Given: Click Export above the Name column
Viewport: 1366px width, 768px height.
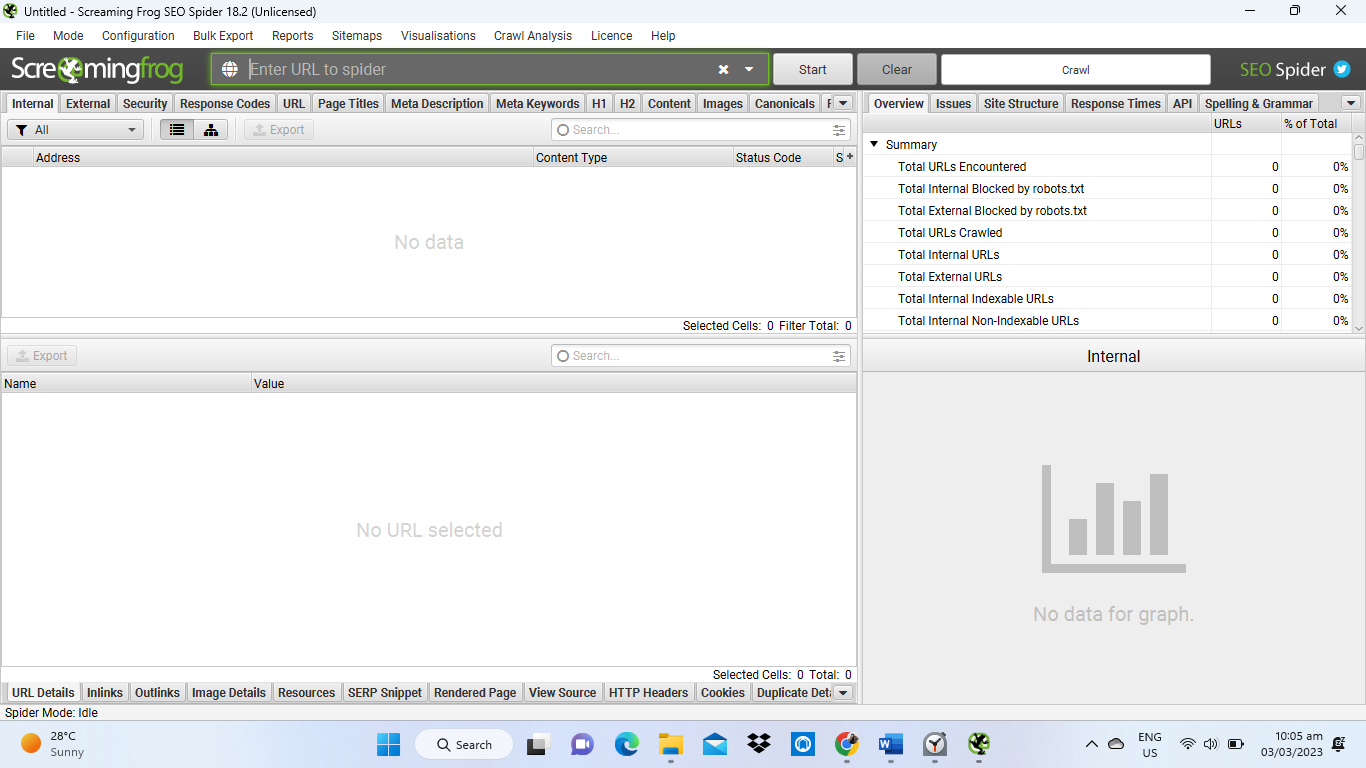Looking at the screenshot, I should pyautogui.click(x=42, y=356).
